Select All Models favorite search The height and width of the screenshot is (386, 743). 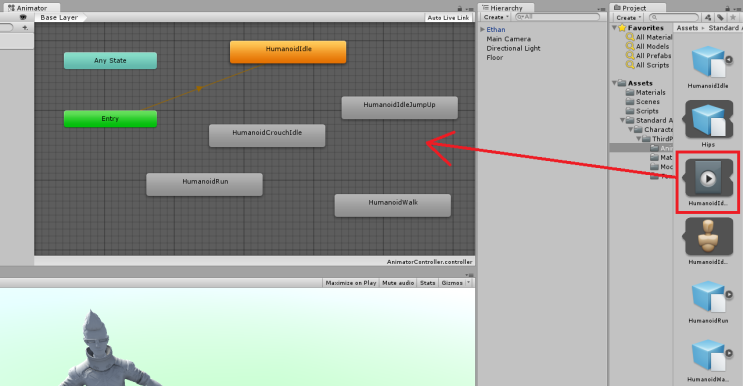(647, 46)
